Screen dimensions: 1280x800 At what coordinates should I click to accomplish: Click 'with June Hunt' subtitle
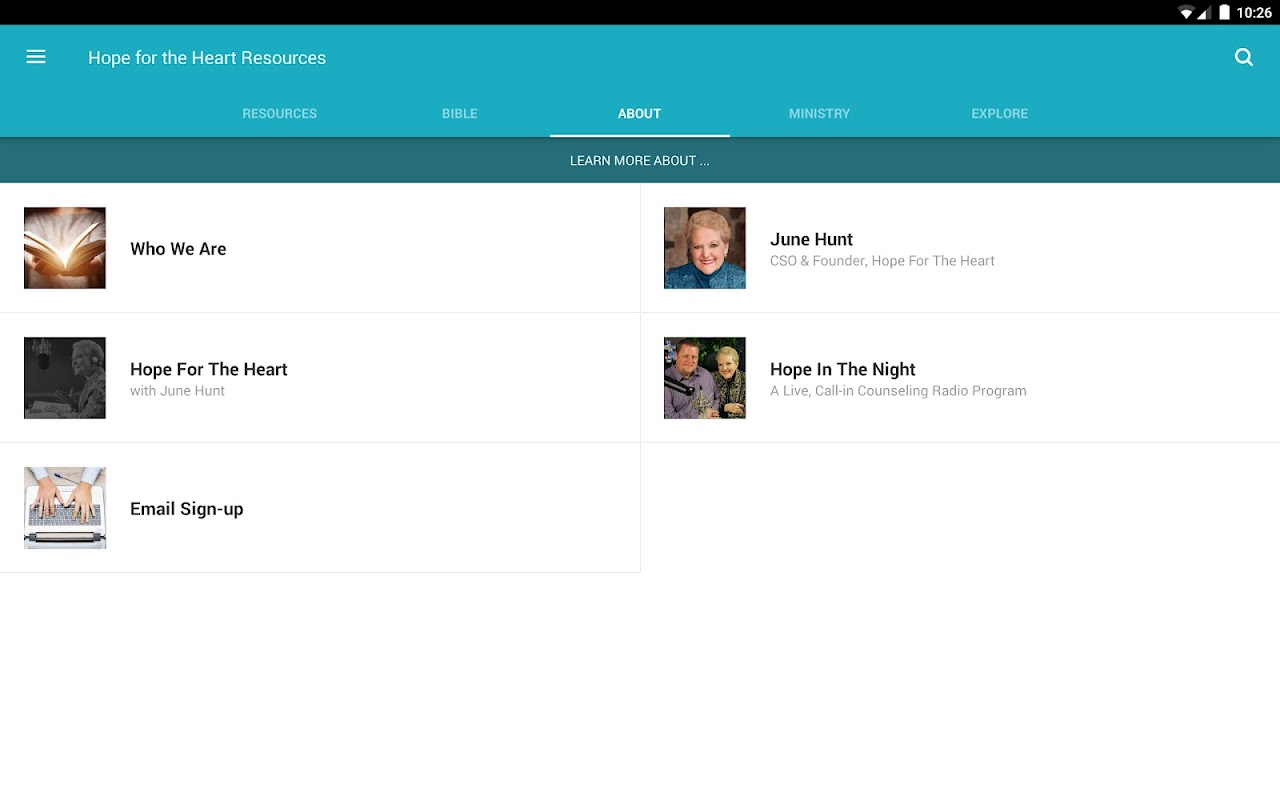(x=177, y=391)
